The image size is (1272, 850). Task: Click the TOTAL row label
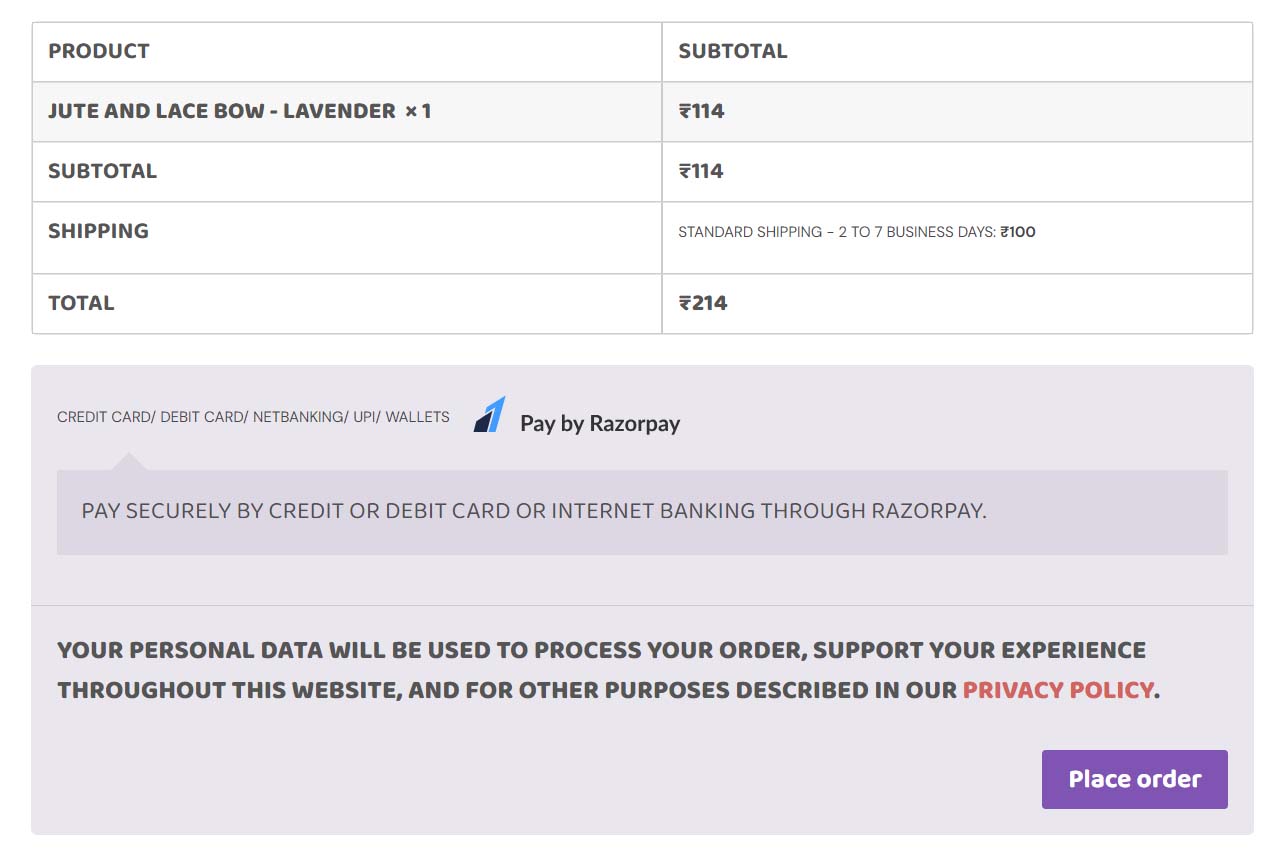click(x=81, y=303)
